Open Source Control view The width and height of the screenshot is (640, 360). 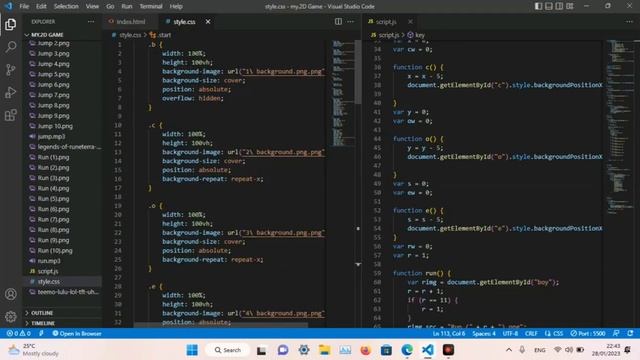11,70
